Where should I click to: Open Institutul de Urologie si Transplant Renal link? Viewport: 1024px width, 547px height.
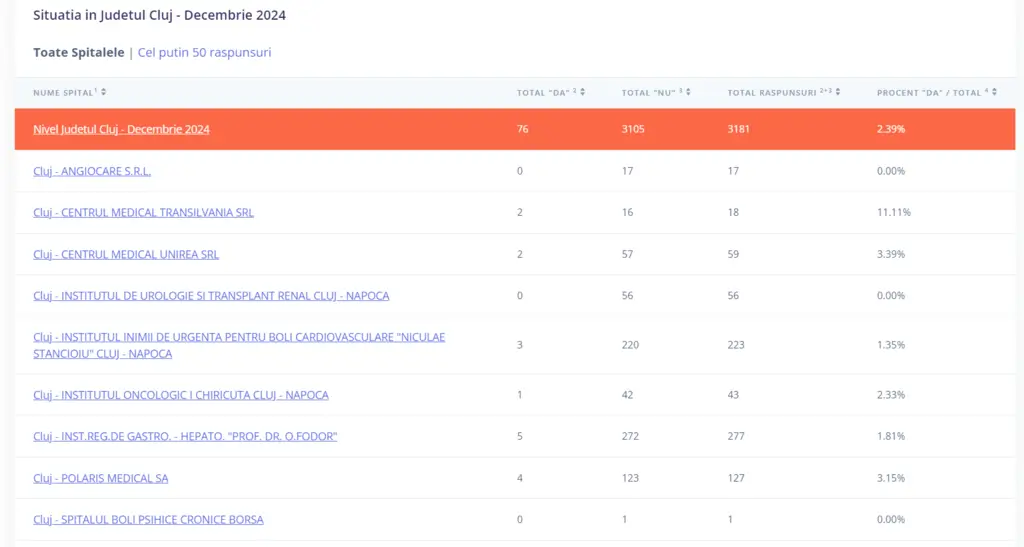[x=211, y=296]
